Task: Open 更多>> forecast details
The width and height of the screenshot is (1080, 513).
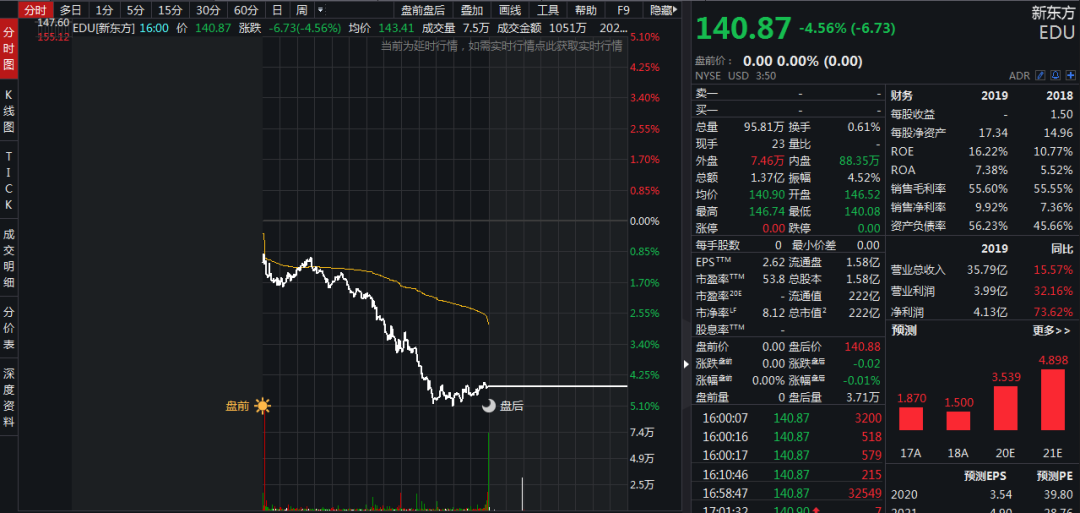Action: pos(1051,330)
